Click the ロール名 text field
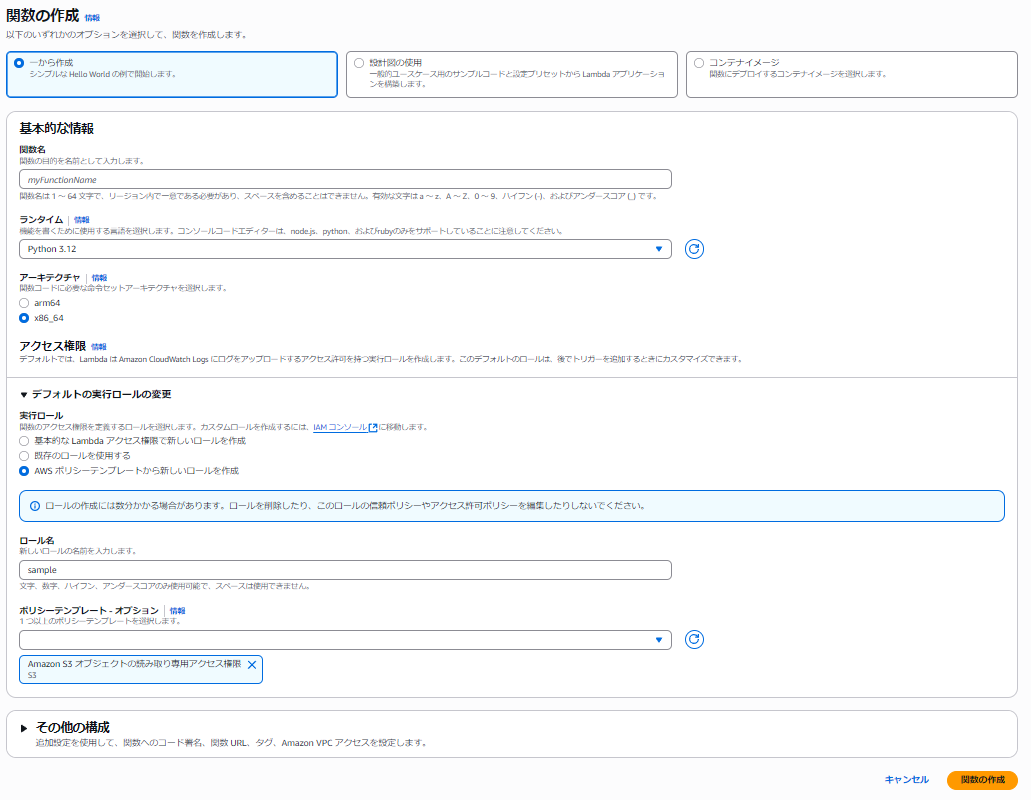The image size is (1031, 800). [345, 570]
